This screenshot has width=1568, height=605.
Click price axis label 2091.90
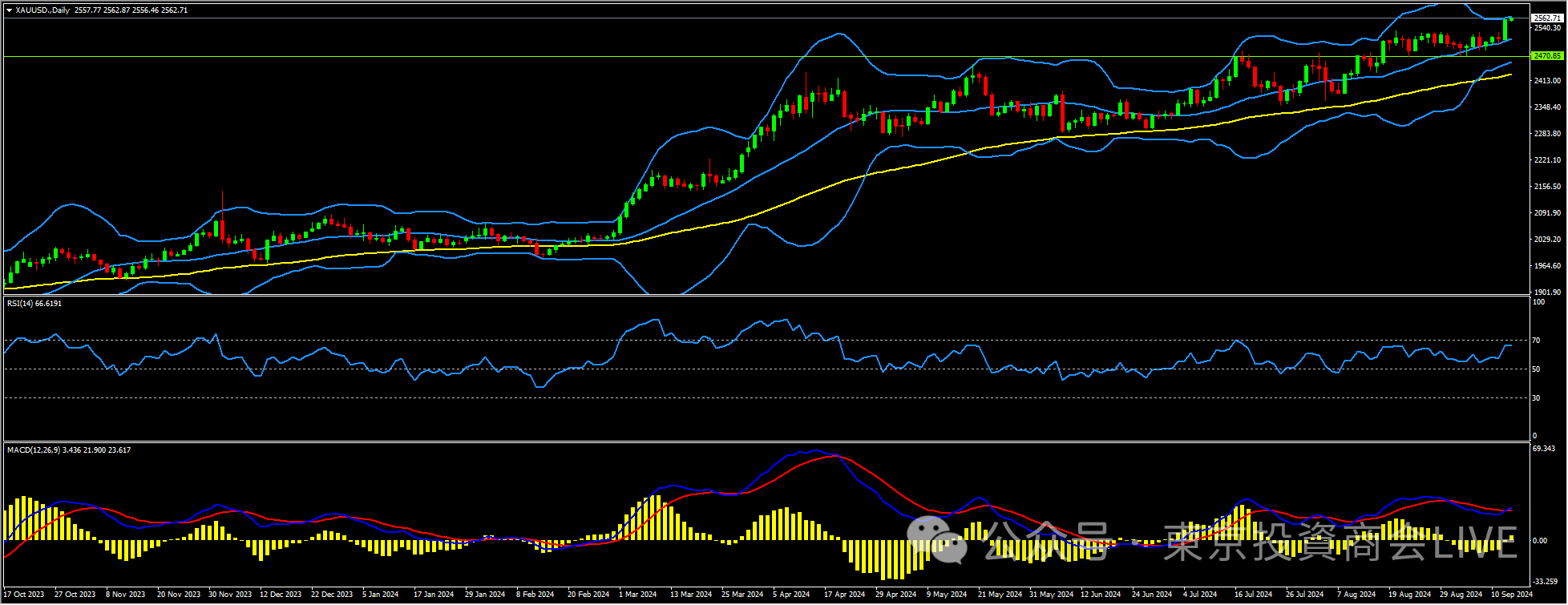coord(1547,213)
